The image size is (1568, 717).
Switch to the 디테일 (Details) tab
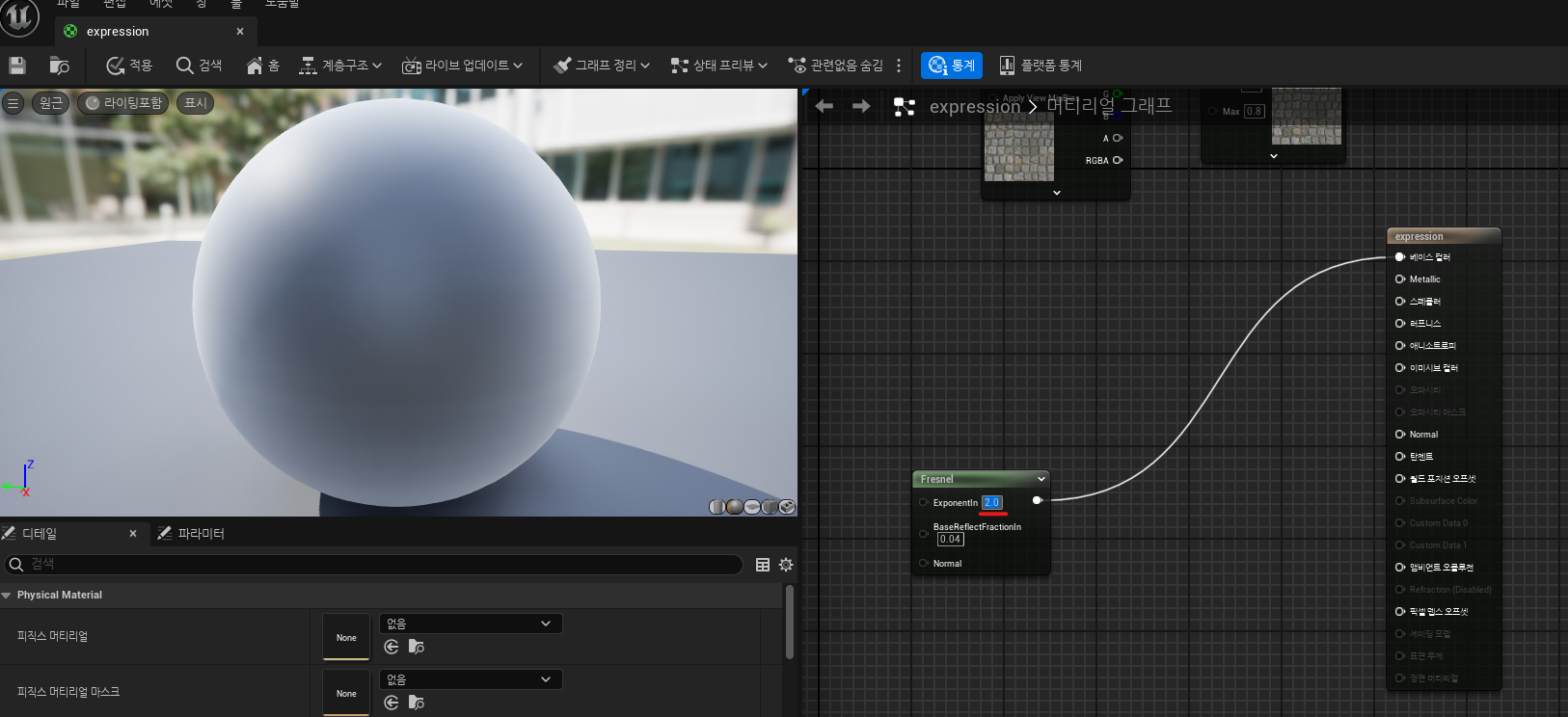click(x=40, y=533)
